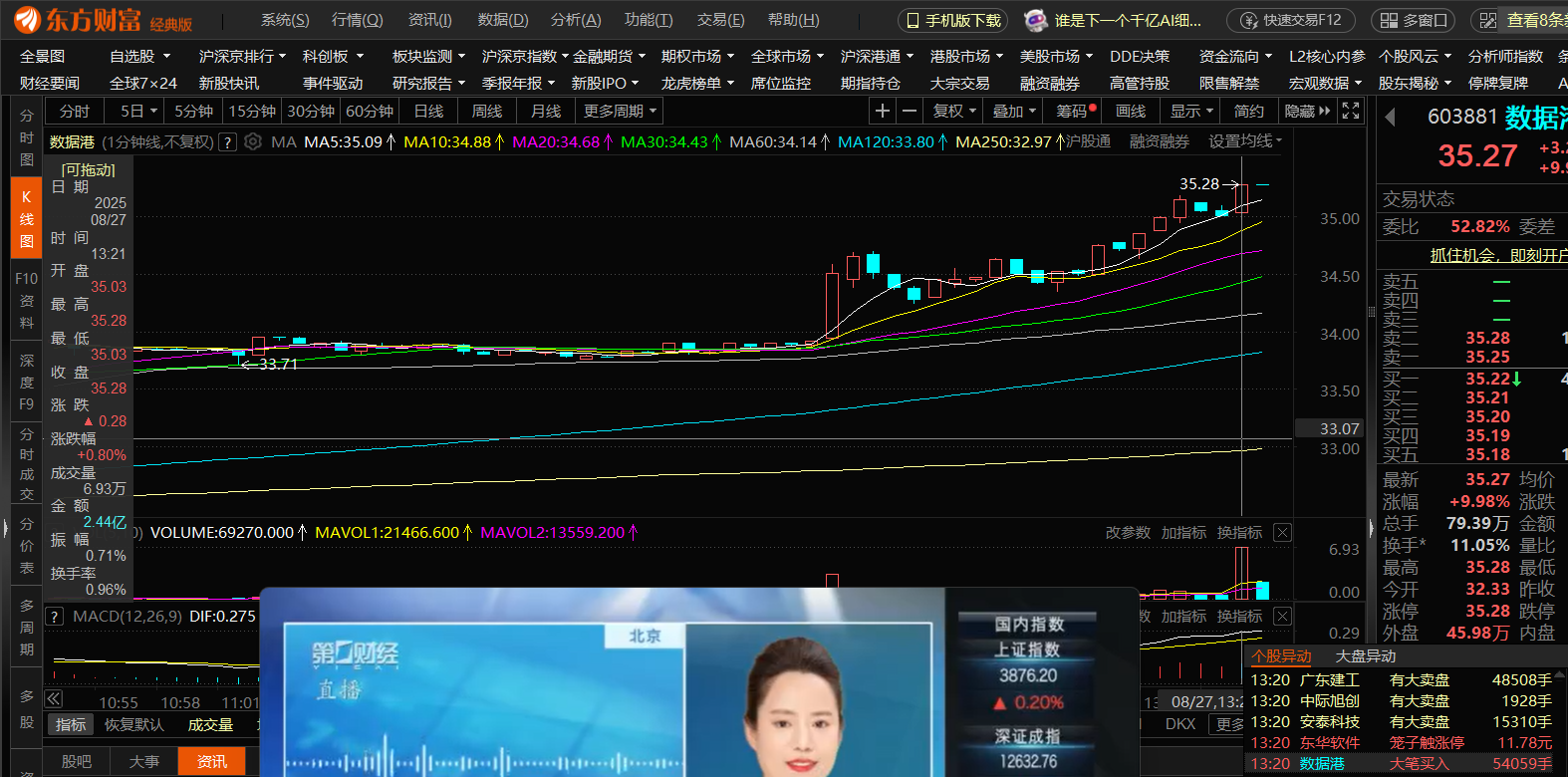Switch to the 股吧 bottom tab
The width and height of the screenshot is (1568, 777).
click(76, 761)
